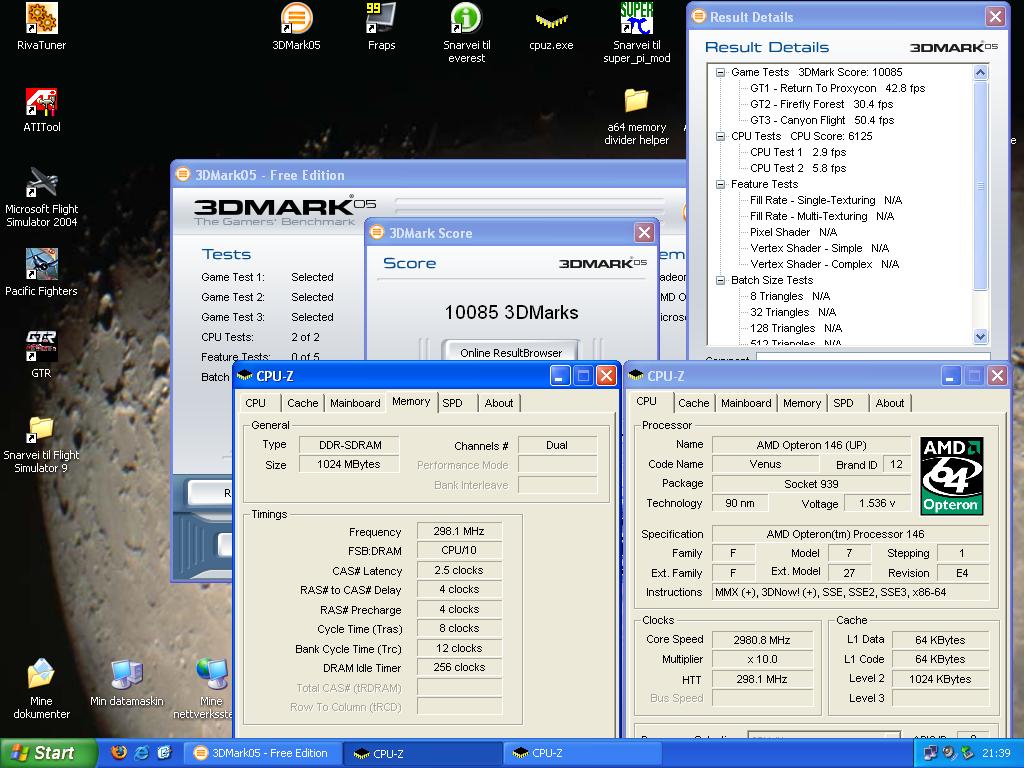Close the 3DMark Score dialog
The height and width of the screenshot is (768, 1024).
[x=644, y=232]
